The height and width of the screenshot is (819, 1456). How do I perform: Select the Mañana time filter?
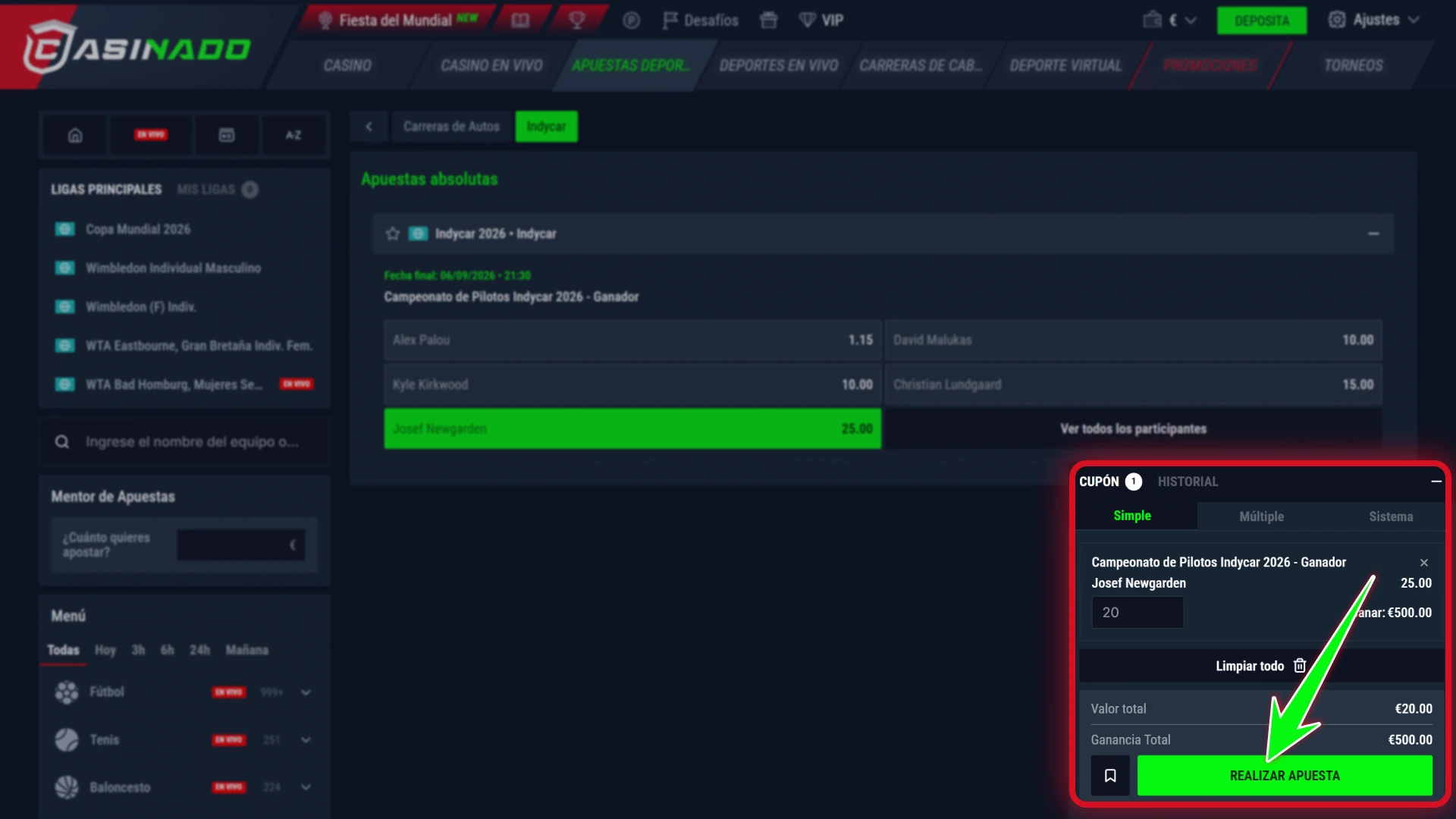(x=246, y=650)
